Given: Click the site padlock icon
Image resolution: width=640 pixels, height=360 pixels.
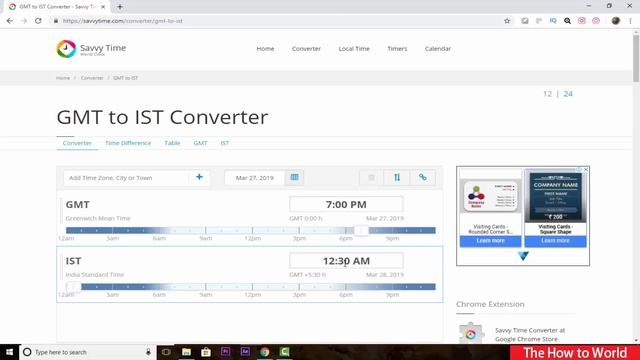Looking at the screenshot, I should (56, 21).
